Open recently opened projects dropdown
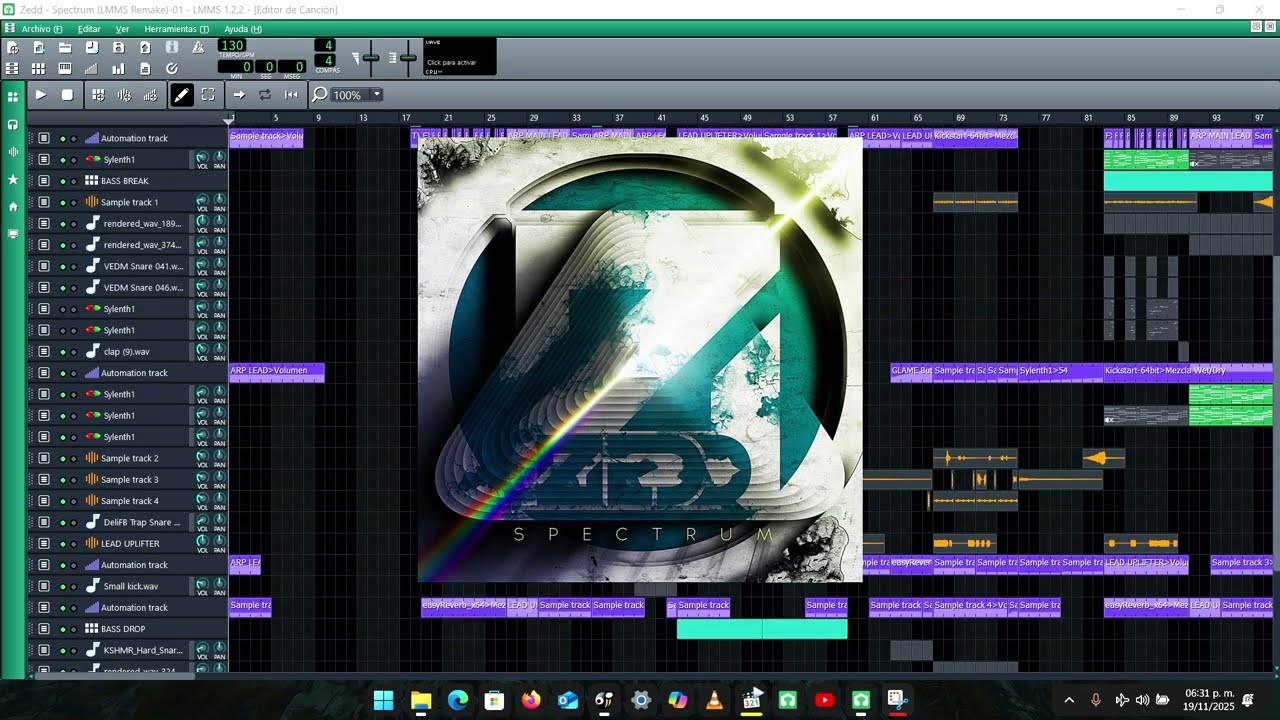The height and width of the screenshot is (720, 1280). coord(91,47)
